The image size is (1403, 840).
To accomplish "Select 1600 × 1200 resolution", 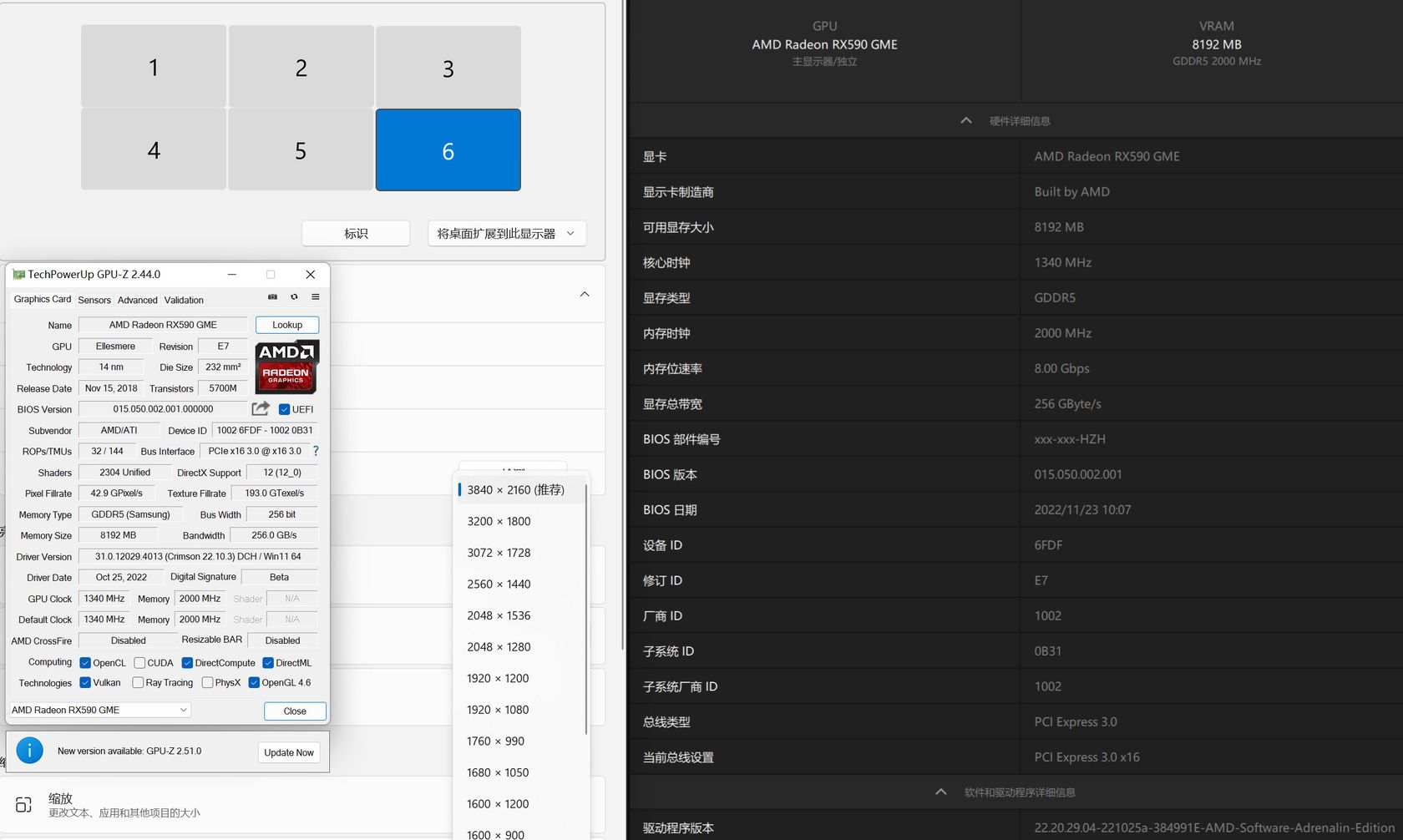I will 521,804.
